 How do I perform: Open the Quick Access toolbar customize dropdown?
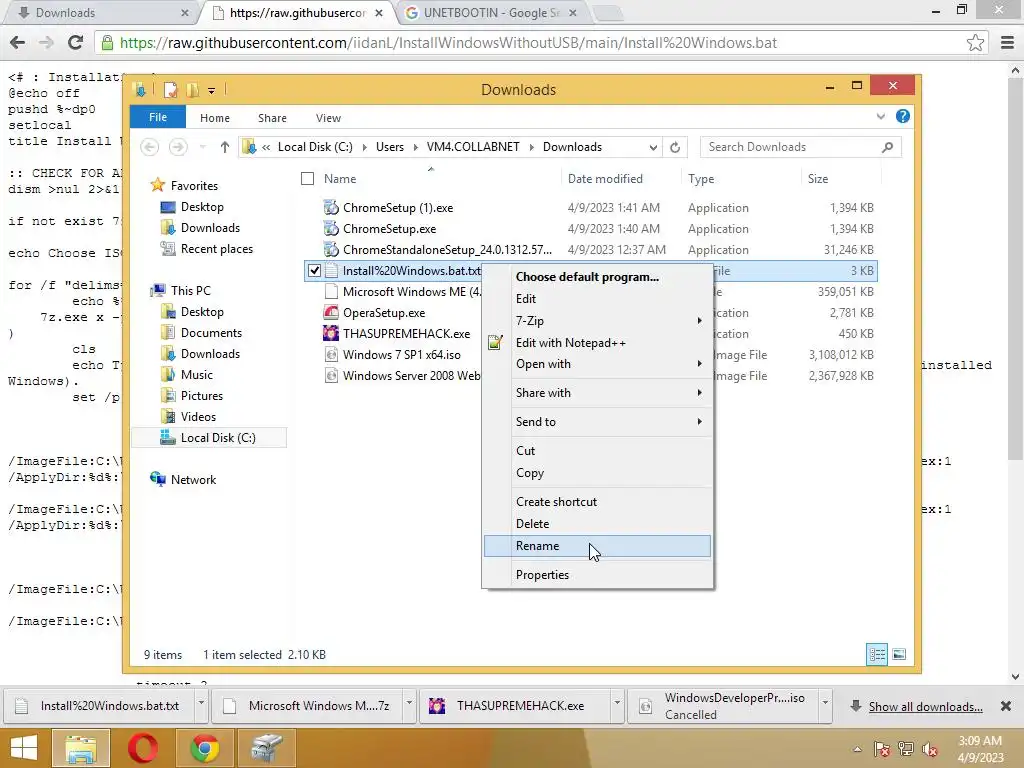212,91
